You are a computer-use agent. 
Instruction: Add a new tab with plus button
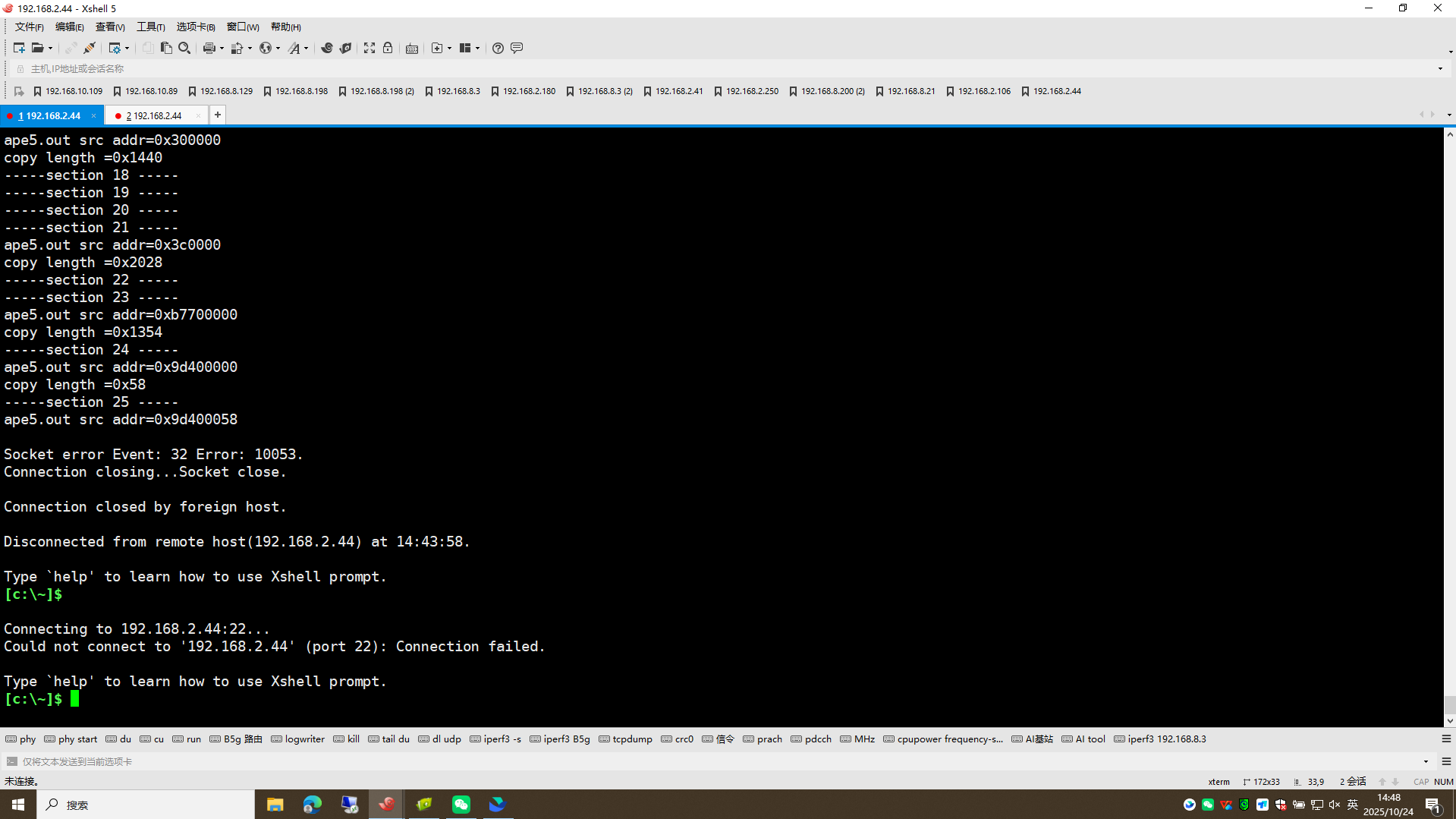(218, 115)
